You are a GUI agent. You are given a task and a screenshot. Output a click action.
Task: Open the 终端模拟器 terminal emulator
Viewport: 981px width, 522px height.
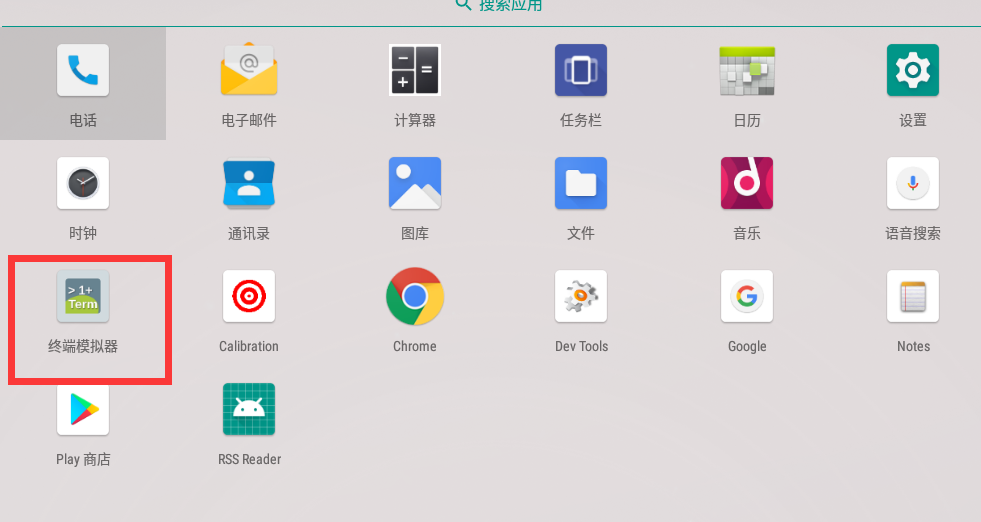(x=83, y=297)
